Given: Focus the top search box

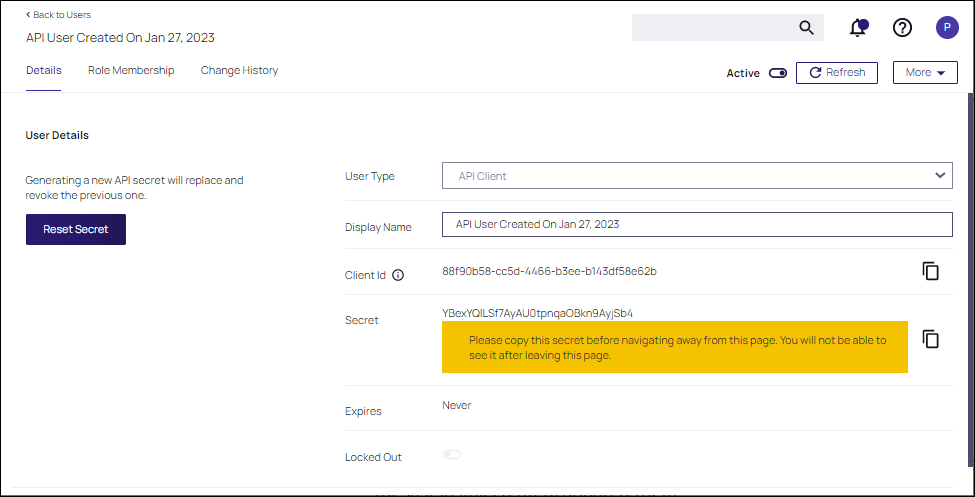Looking at the screenshot, I should [x=712, y=28].
